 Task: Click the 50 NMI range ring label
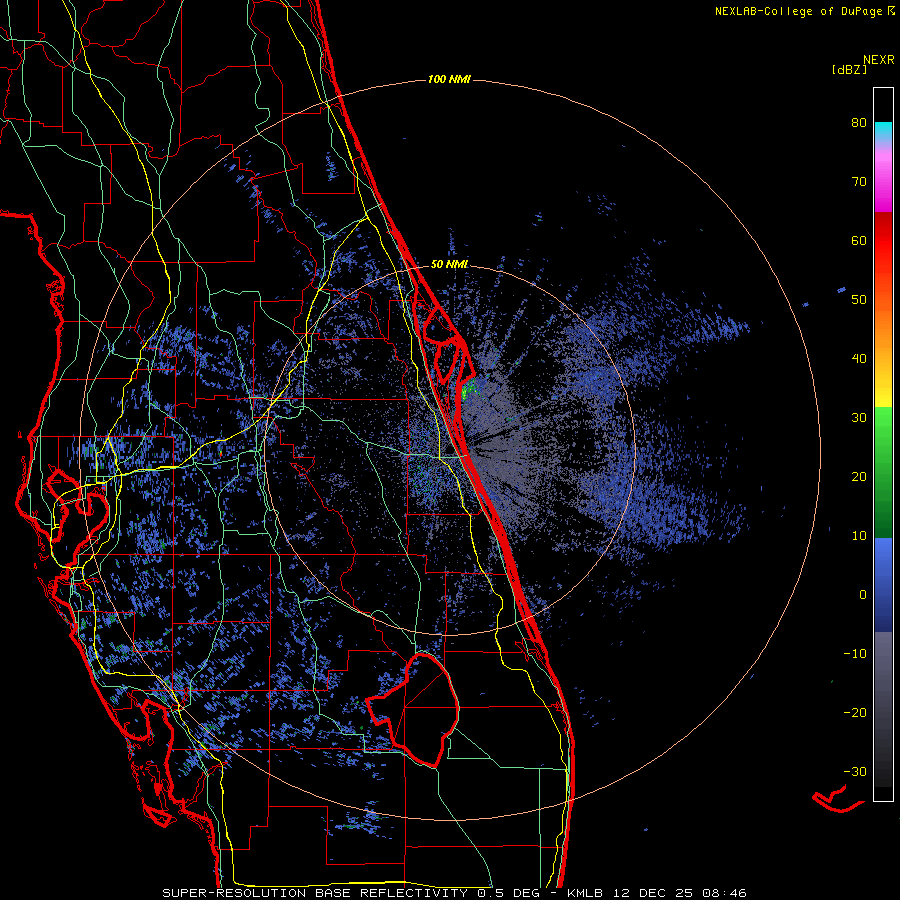(x=449, y=264)
